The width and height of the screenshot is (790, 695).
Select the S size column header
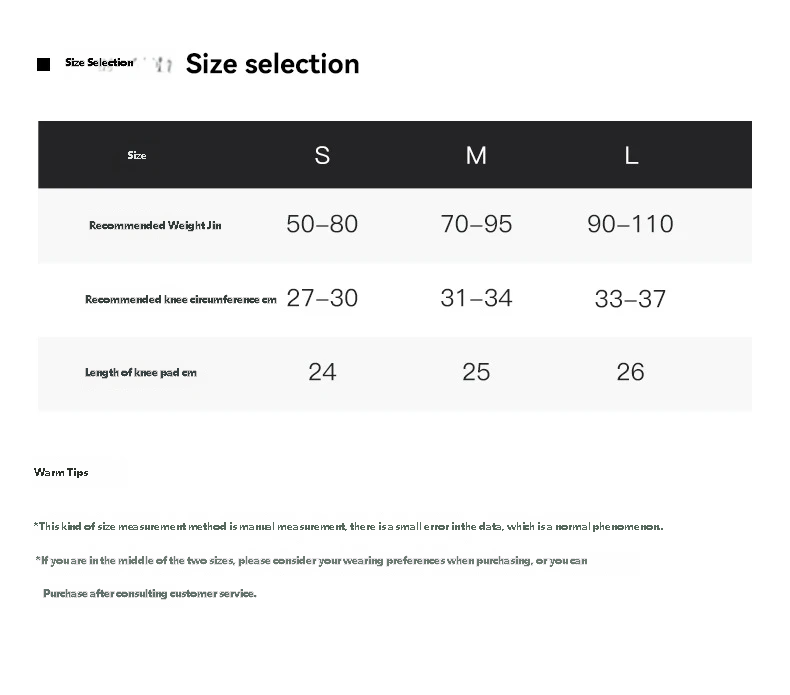(x=322, y=155)
